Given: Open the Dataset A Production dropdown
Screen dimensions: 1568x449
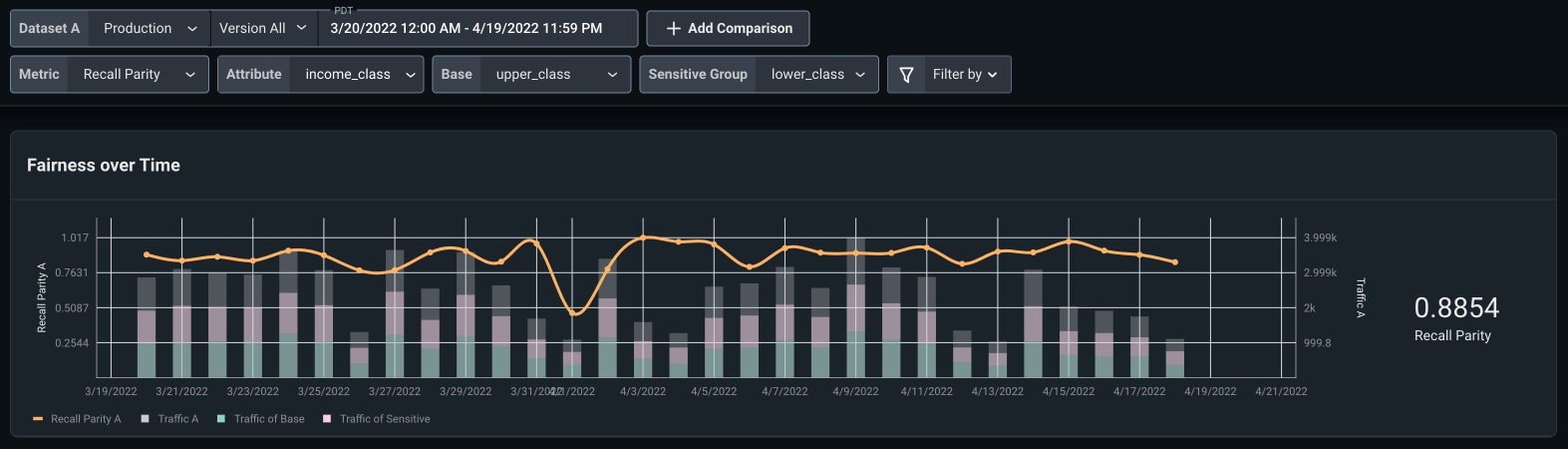Looking at the screenshot, I should tap(150, 29).
